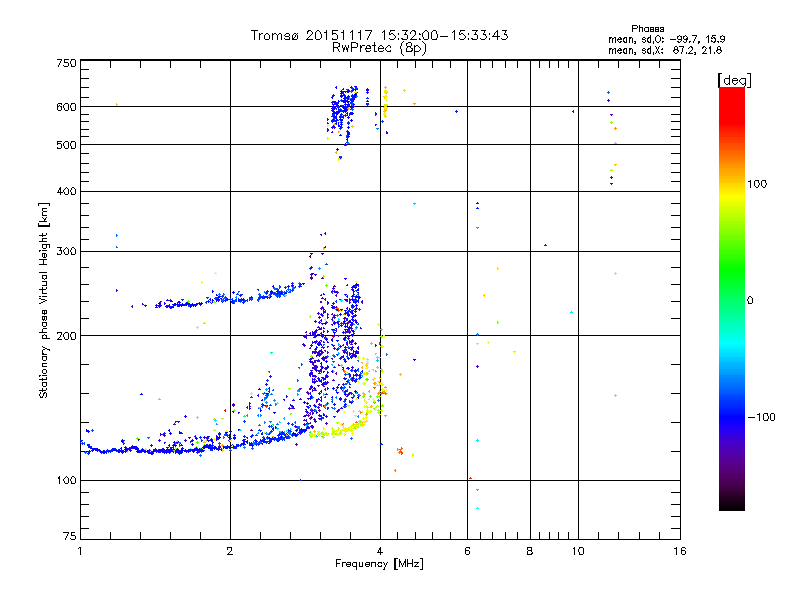This screenshot has height=600, width=800.
Task: Click colorbar tick label '0'
Action: click(750, 301)
